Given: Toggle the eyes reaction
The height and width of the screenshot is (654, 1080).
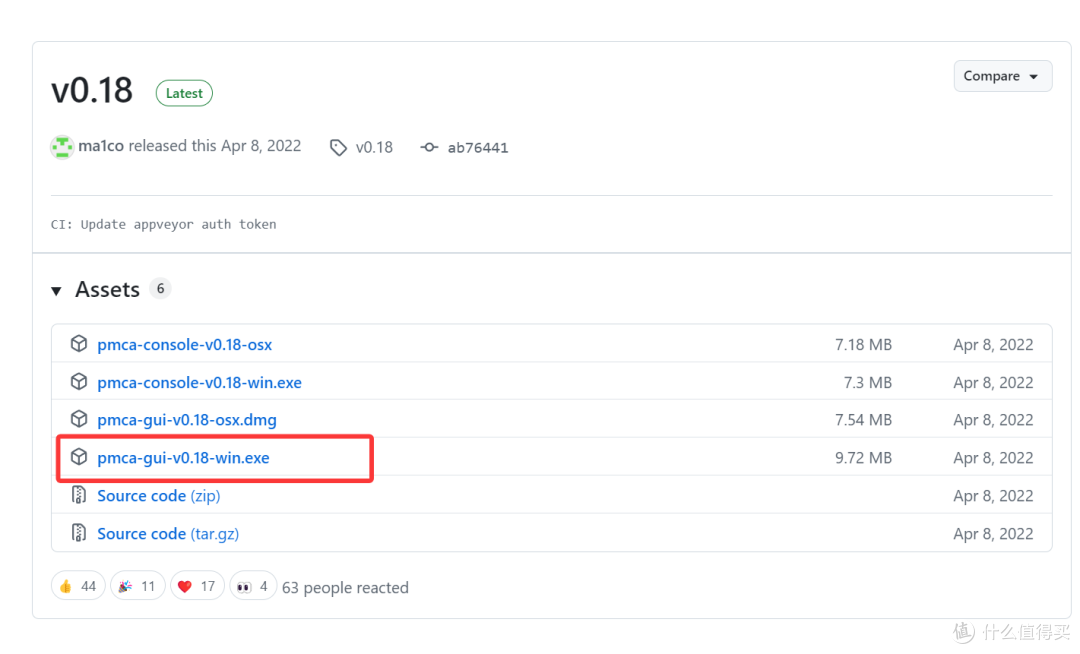Looking at the screenshot, I should 253,587.
